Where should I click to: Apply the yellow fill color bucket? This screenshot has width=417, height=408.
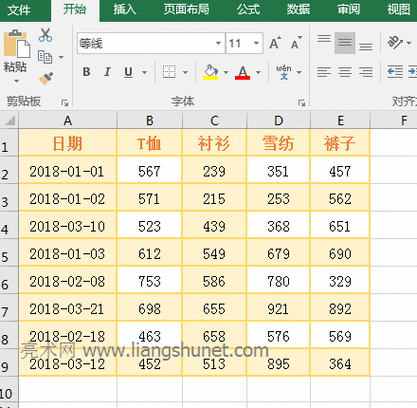[211, 72]
